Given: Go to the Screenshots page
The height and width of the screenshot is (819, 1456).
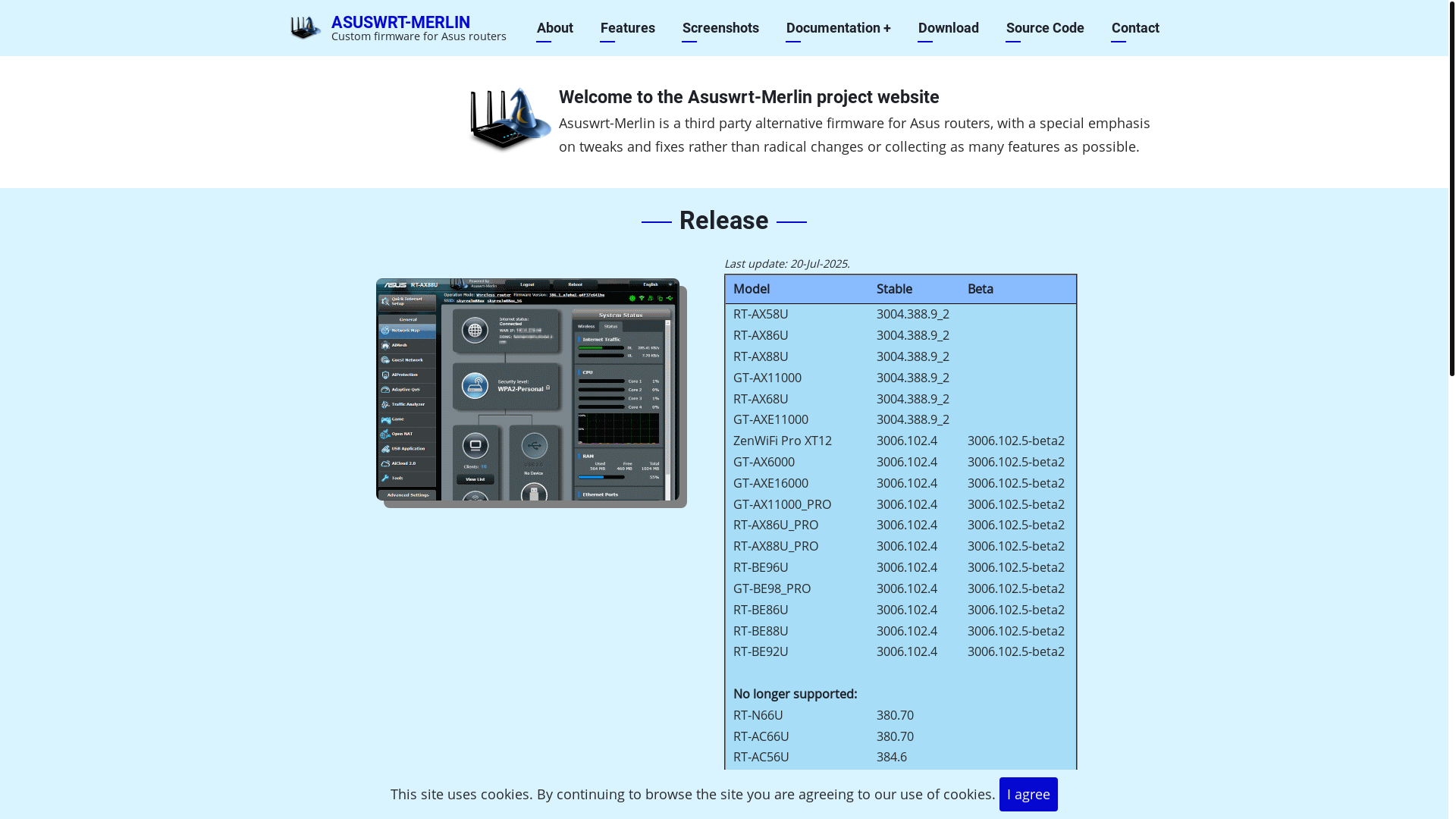Looking at the screenshot, I should (720, 28).
